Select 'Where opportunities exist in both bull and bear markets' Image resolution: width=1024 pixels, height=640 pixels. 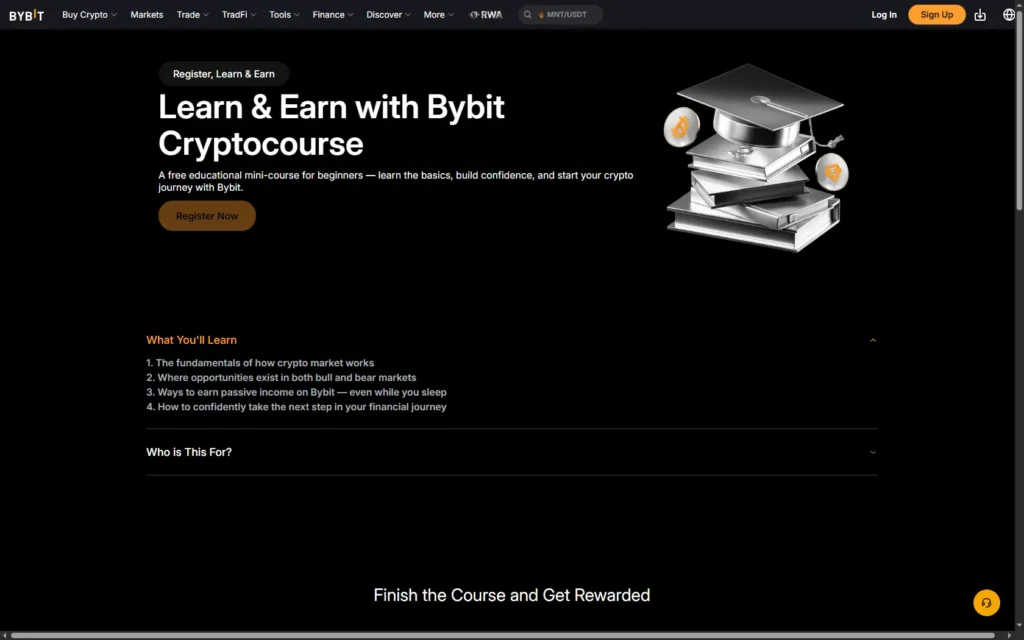(281, 377)
